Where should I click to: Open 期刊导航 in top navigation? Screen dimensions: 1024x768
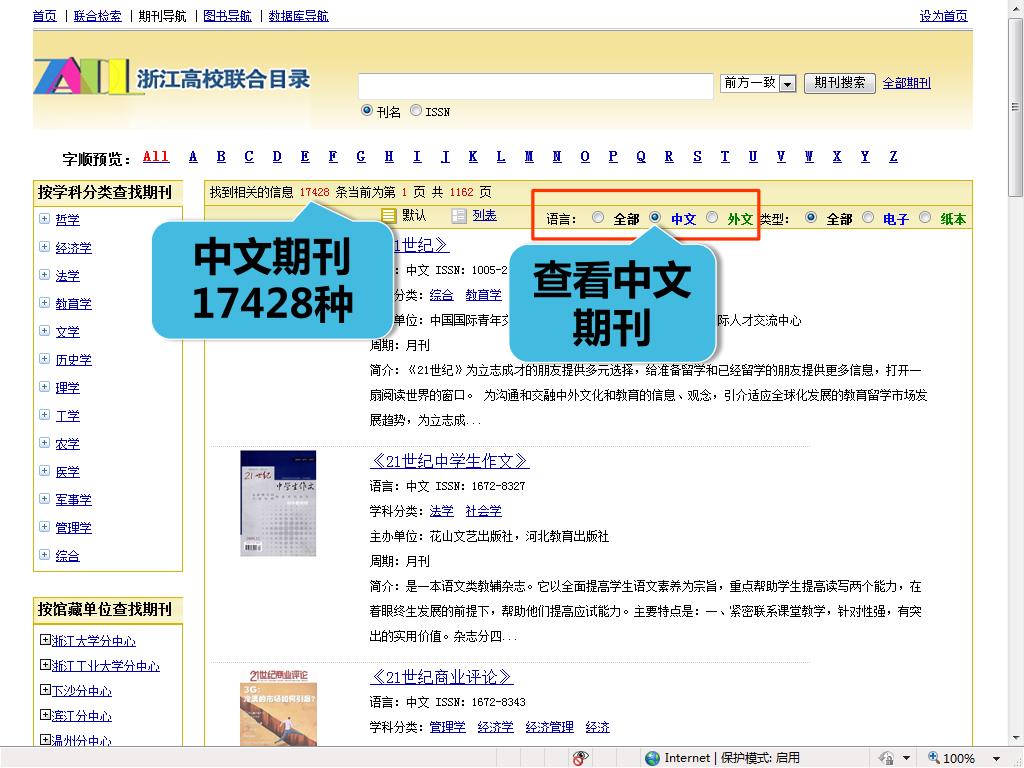pos(162,16)
